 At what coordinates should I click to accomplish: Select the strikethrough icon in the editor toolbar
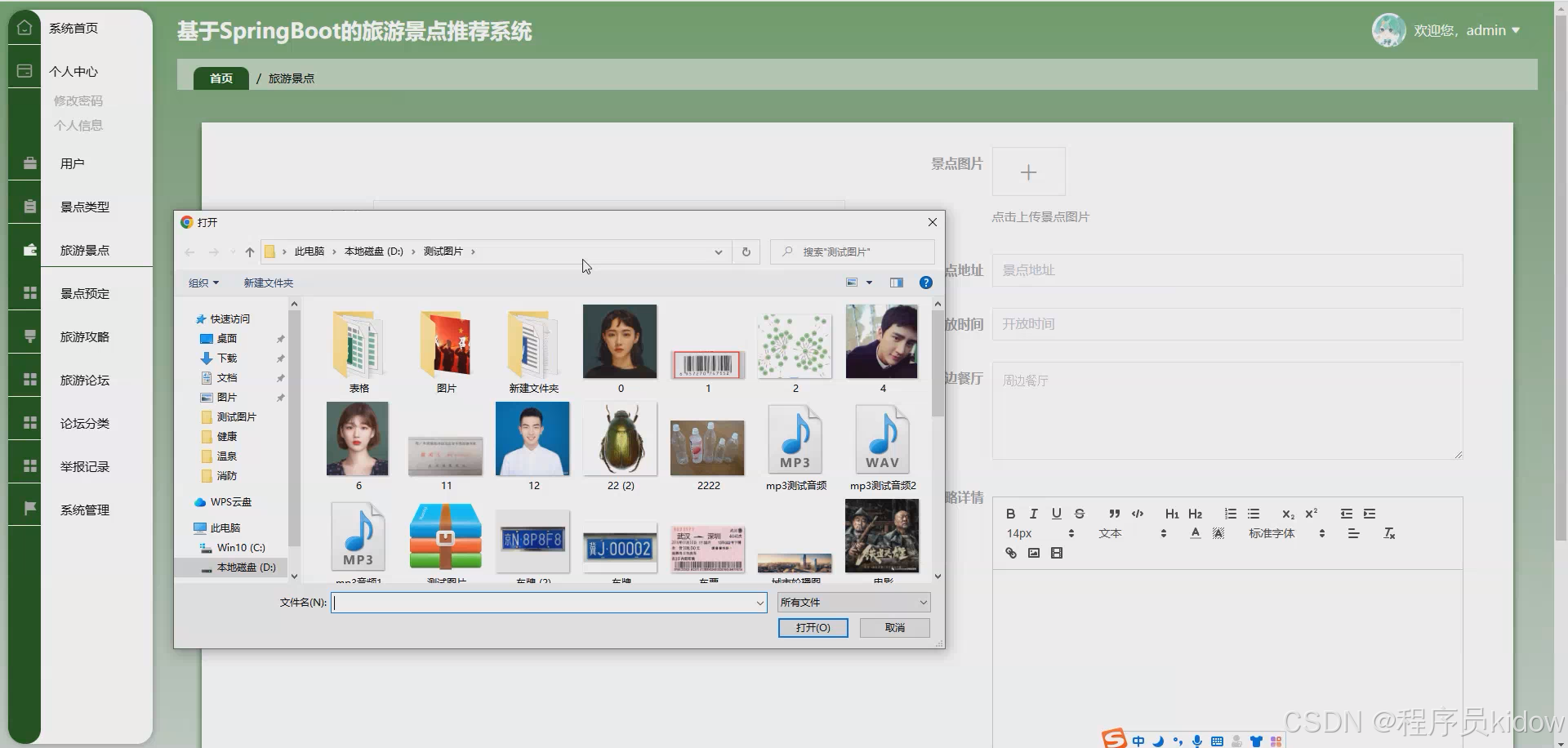coord(1079,514)
